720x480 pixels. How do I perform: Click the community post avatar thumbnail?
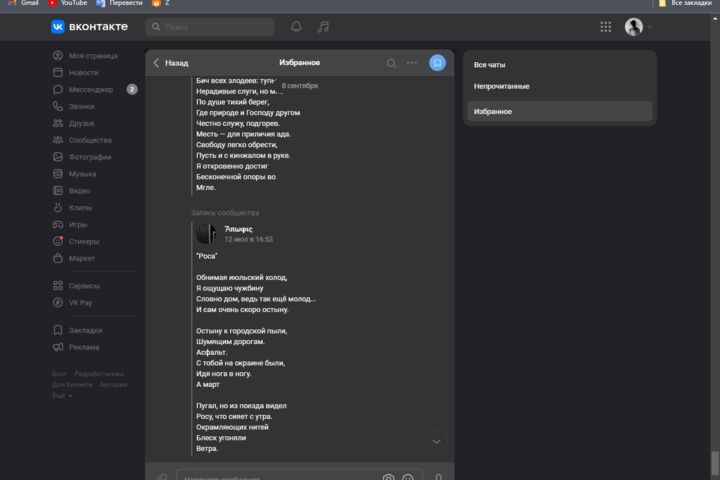click(x=206, y=234)
